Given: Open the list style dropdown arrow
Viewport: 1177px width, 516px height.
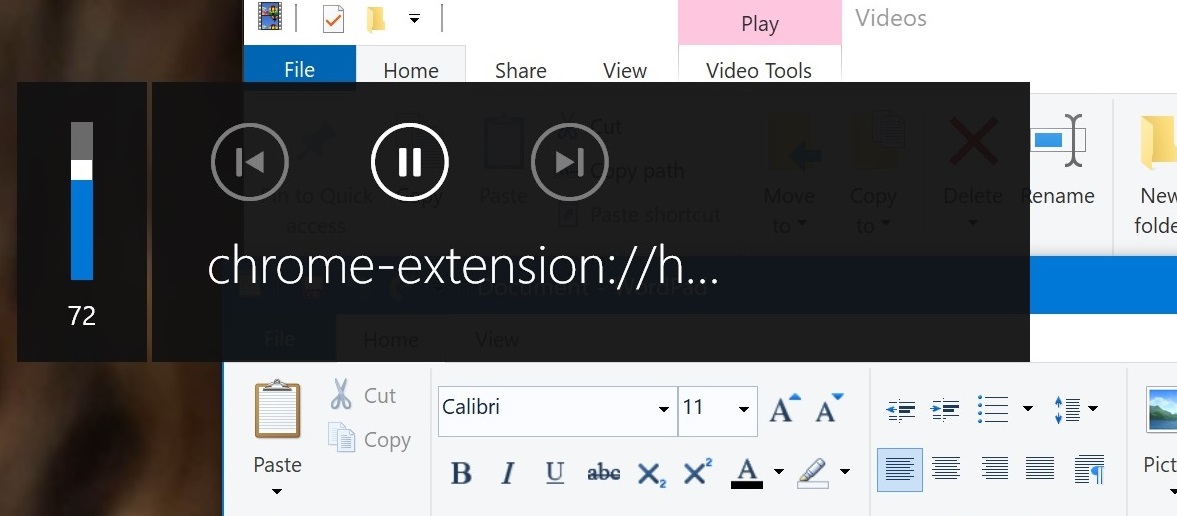Looking at the screenshot, I should (x=1028, y=409).
